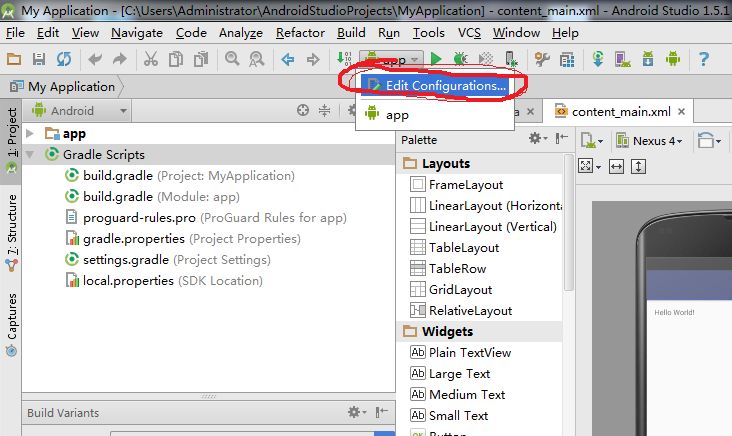
Task: Click the Undo arrow icon
Action: pyautogui.click(x=95, y=59)
